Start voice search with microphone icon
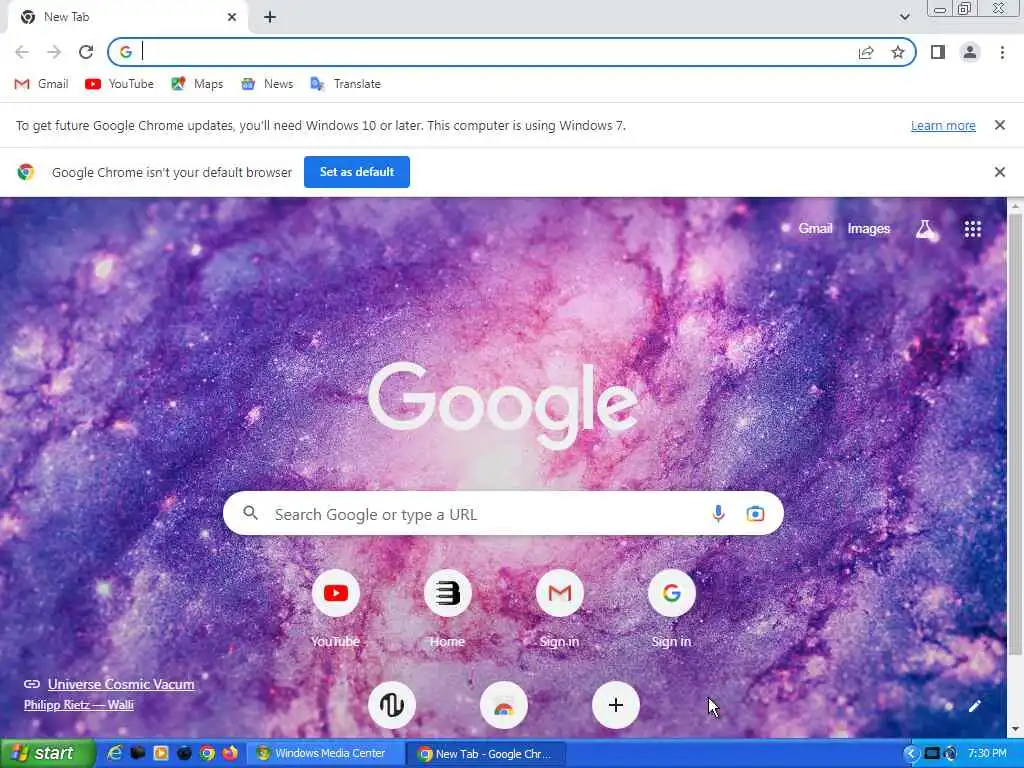The image size is (1024, 768). click(718, 514)
